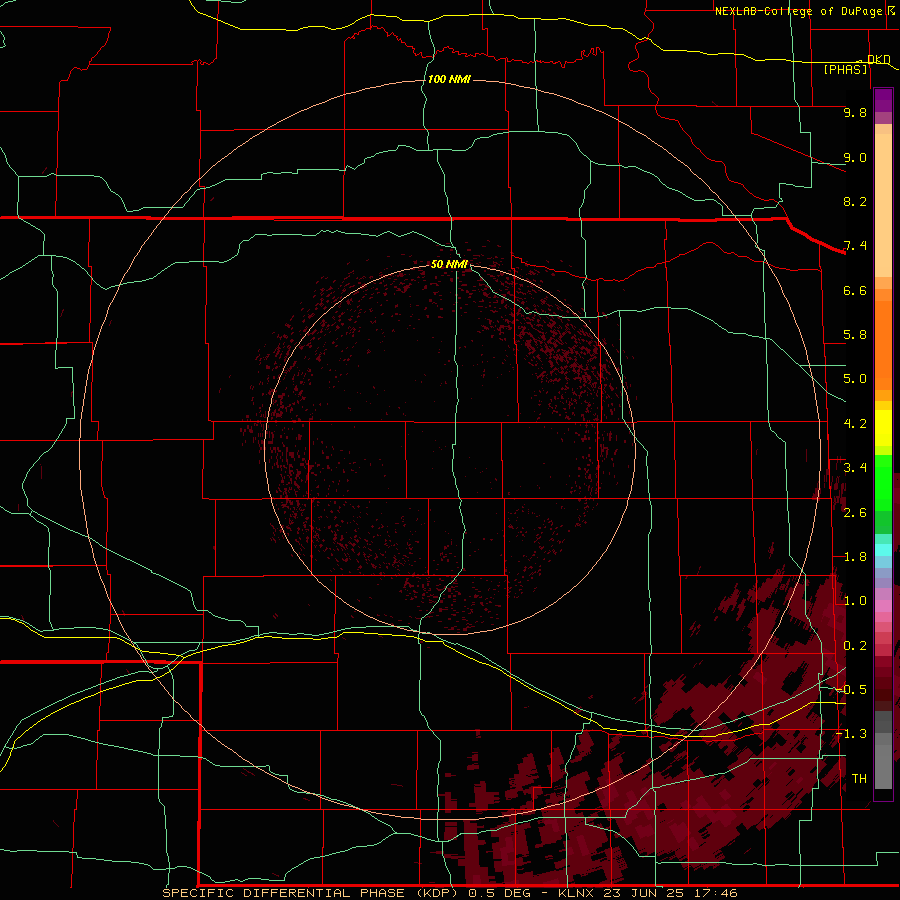Screen dimensions: 900x900
Task: Click the 9.8 scale value
Action: 855,112
